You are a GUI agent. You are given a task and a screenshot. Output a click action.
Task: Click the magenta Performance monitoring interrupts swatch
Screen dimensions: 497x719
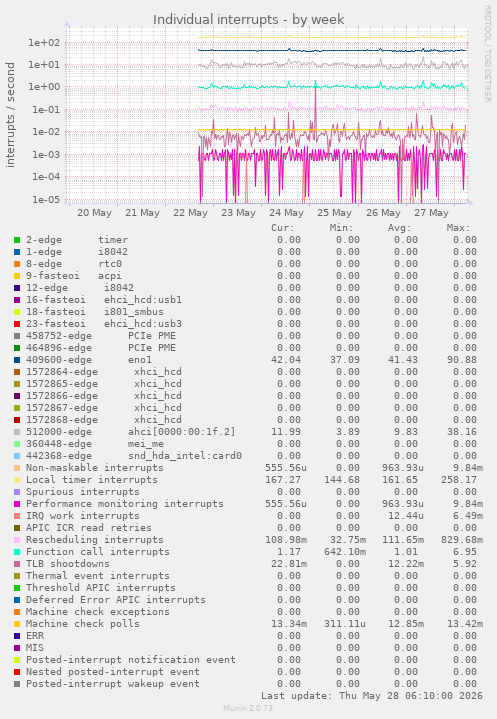17,504
